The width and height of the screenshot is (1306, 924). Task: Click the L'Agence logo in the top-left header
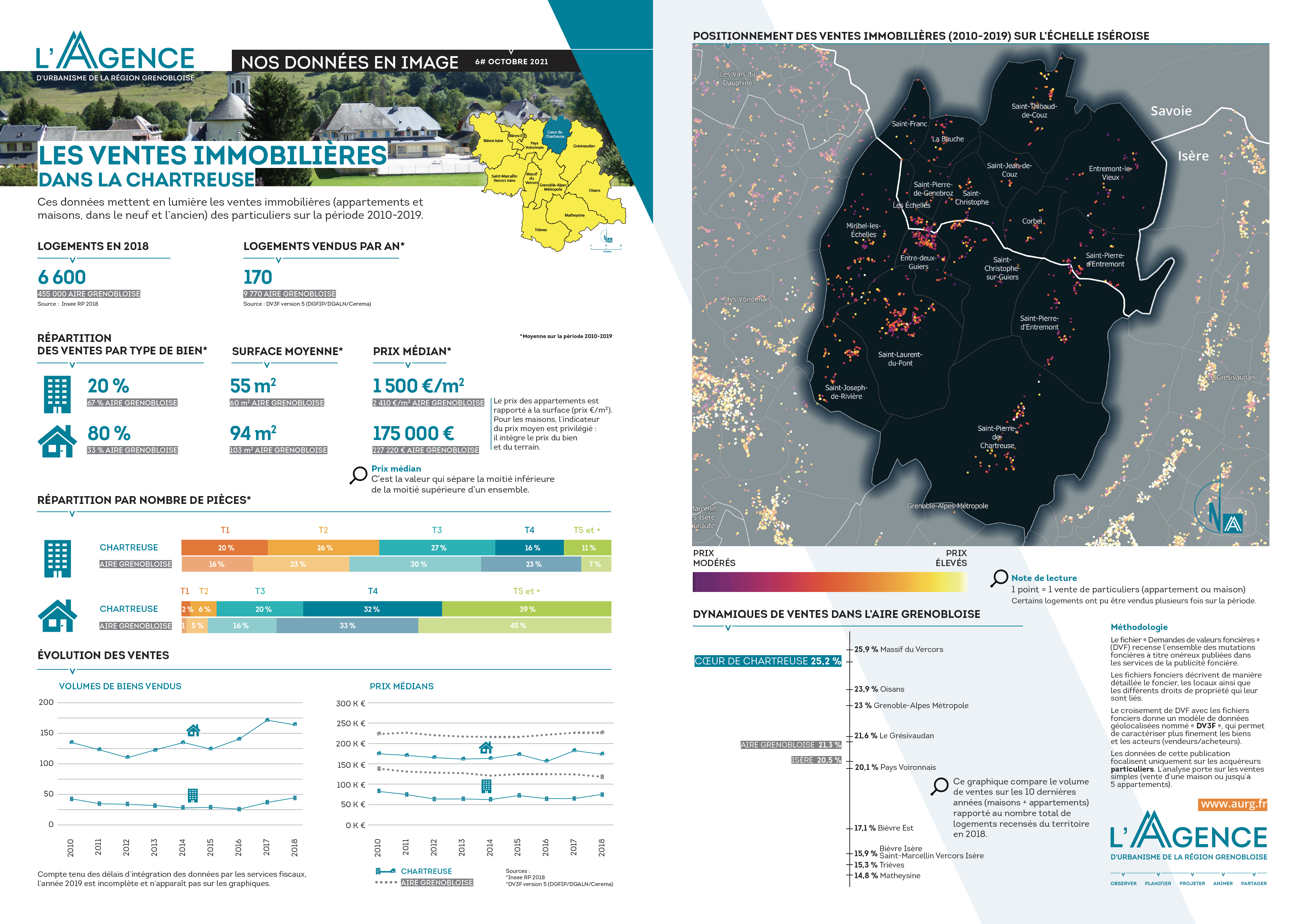click(115, 56)
